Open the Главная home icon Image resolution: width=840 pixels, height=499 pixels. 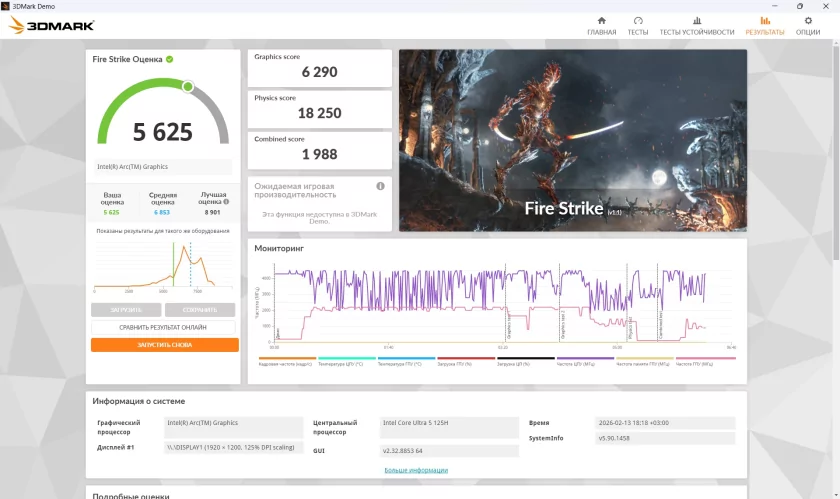coord(601,21)
